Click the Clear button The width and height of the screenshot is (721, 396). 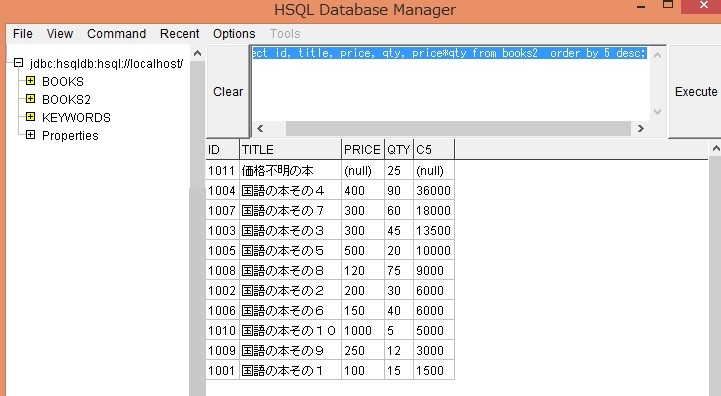[x=228, y=92]
